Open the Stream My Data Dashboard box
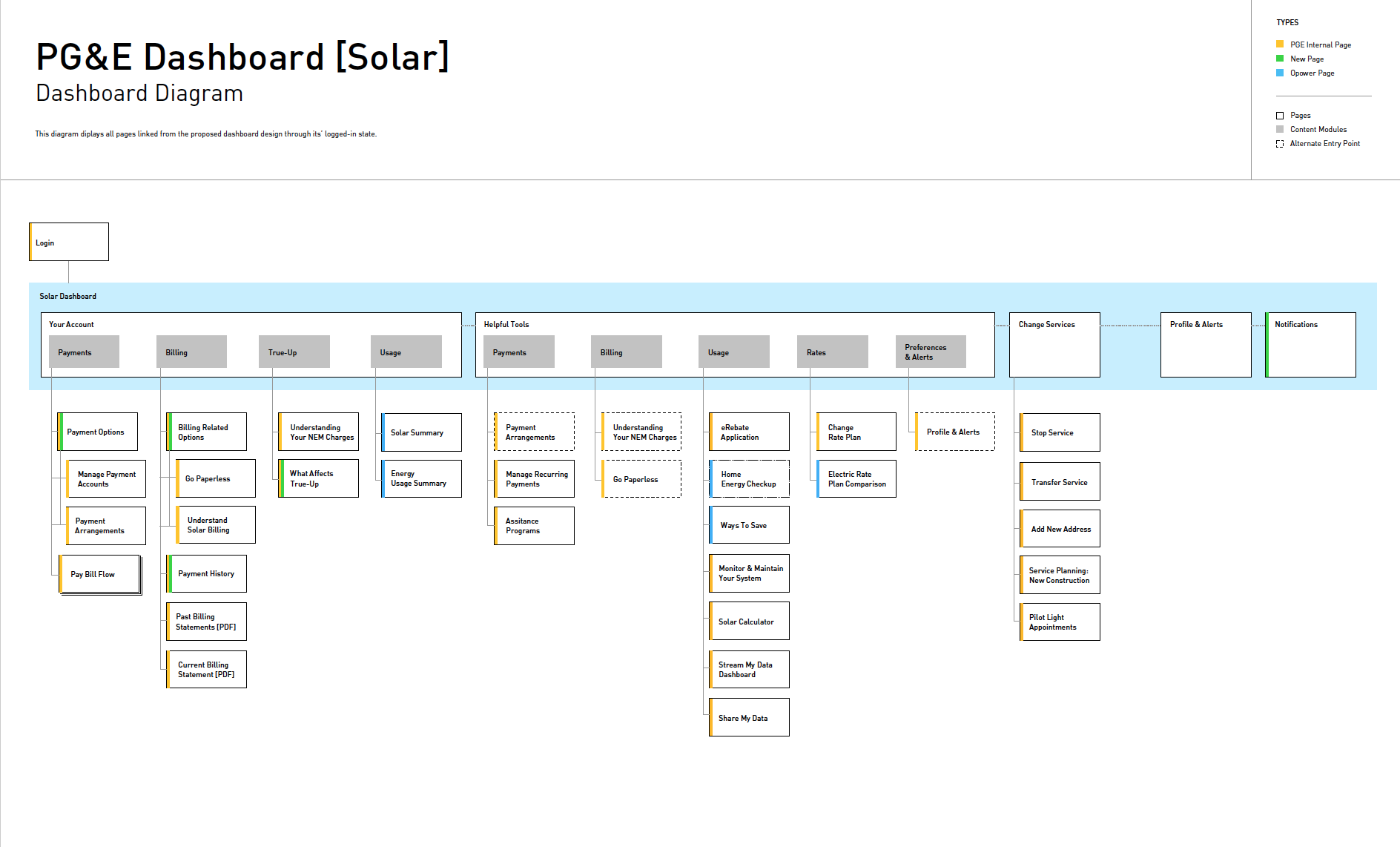1400x847 pixels. 750,669
